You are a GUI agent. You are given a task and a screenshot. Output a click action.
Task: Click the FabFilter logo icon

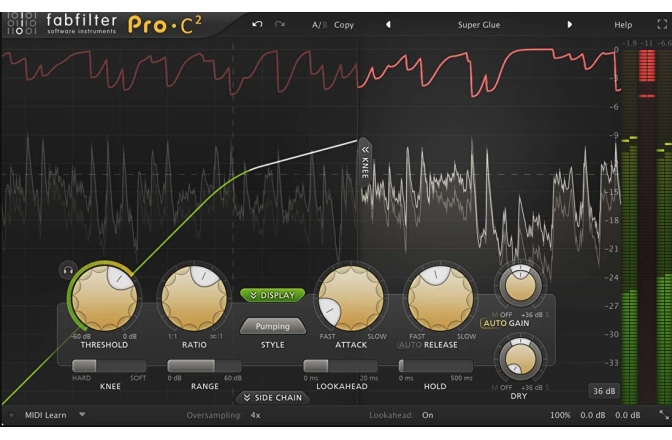(21, 24)
